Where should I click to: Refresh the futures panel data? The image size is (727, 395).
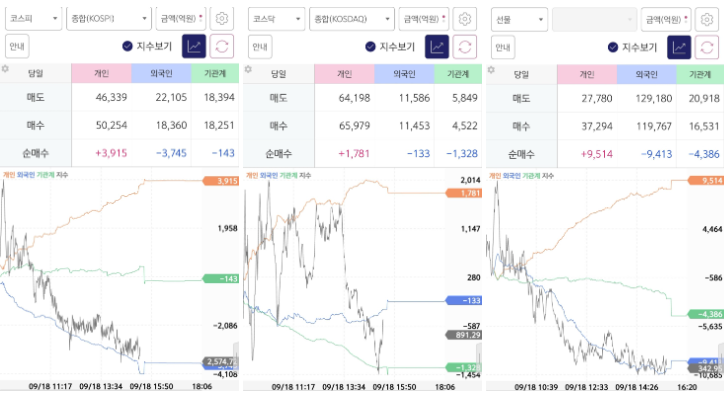[x=707, y=47]
